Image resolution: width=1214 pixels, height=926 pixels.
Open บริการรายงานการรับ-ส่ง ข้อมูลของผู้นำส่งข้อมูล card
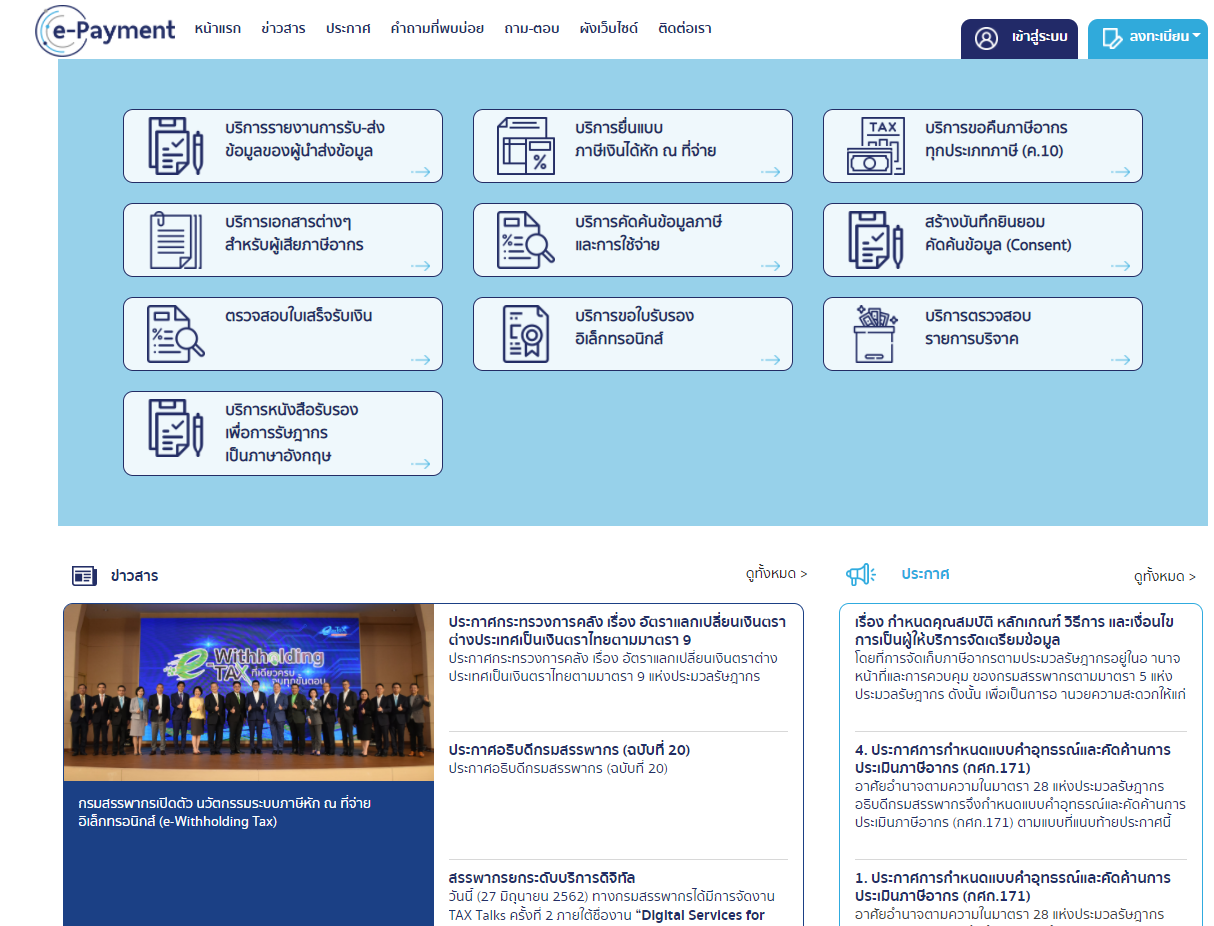(283, 146)
